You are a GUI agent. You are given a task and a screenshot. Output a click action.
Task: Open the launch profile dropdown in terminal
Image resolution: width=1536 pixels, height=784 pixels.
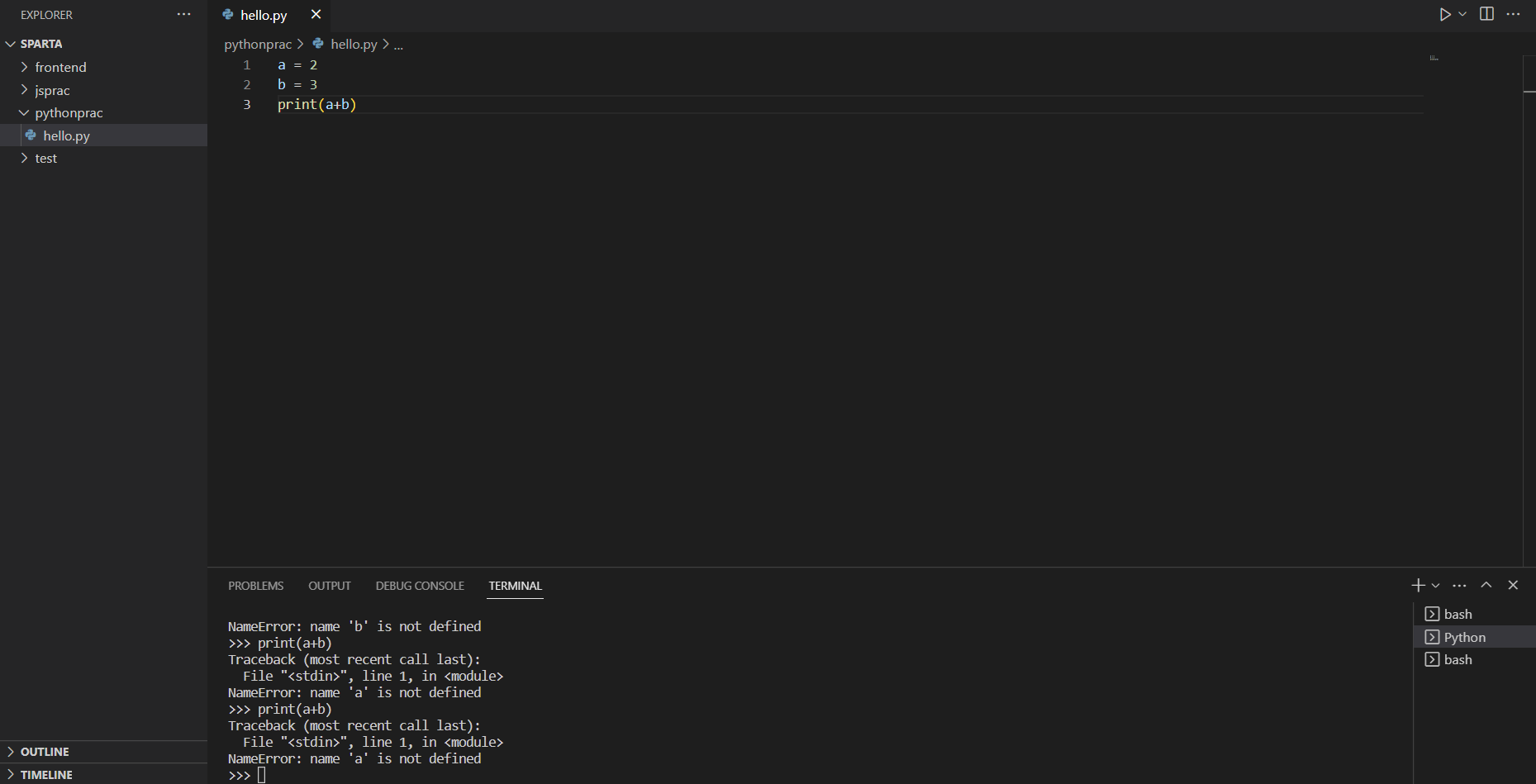click(1435, 585)
